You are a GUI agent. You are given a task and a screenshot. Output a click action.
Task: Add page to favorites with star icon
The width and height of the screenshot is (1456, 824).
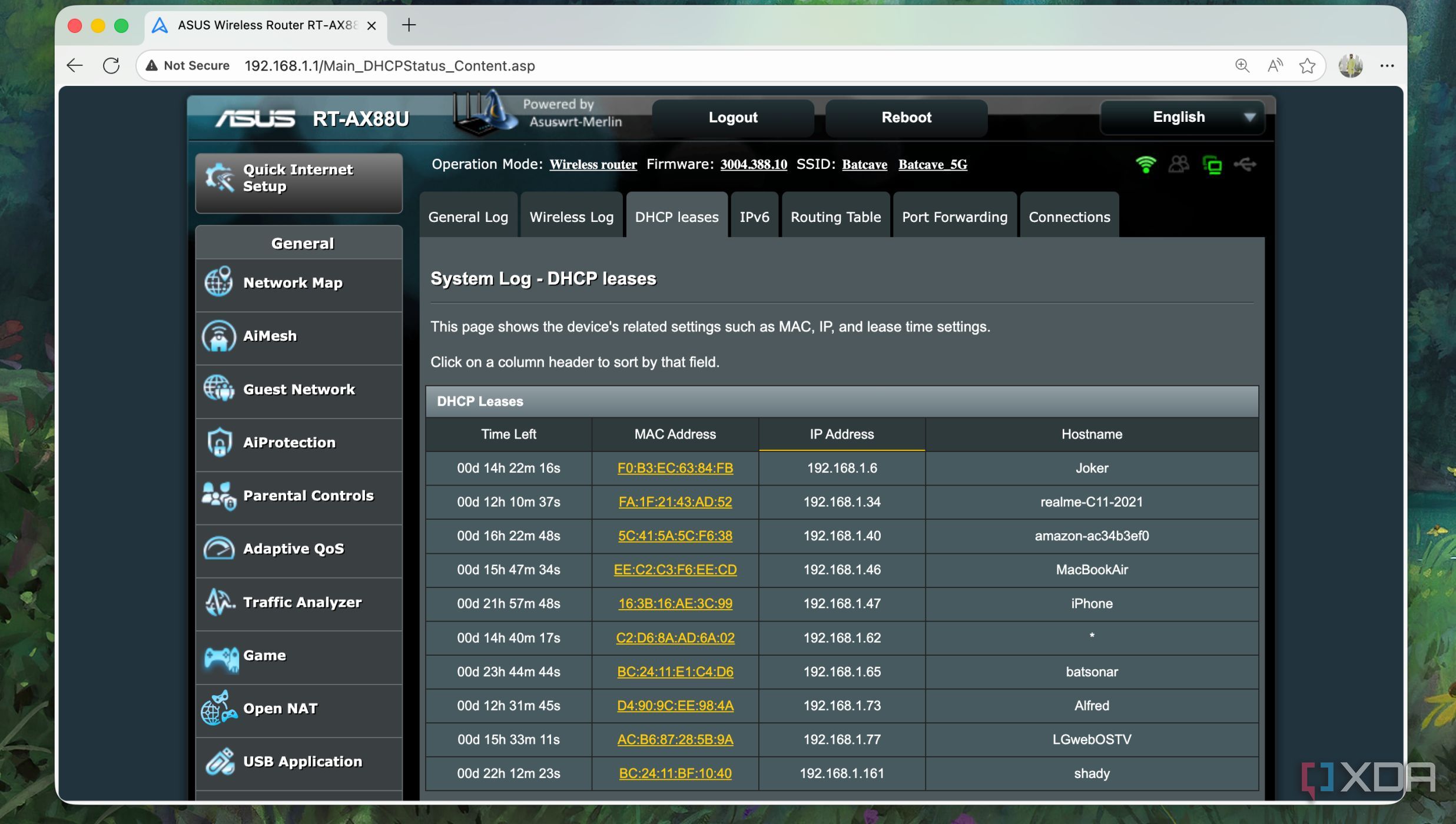point(1306,65)
